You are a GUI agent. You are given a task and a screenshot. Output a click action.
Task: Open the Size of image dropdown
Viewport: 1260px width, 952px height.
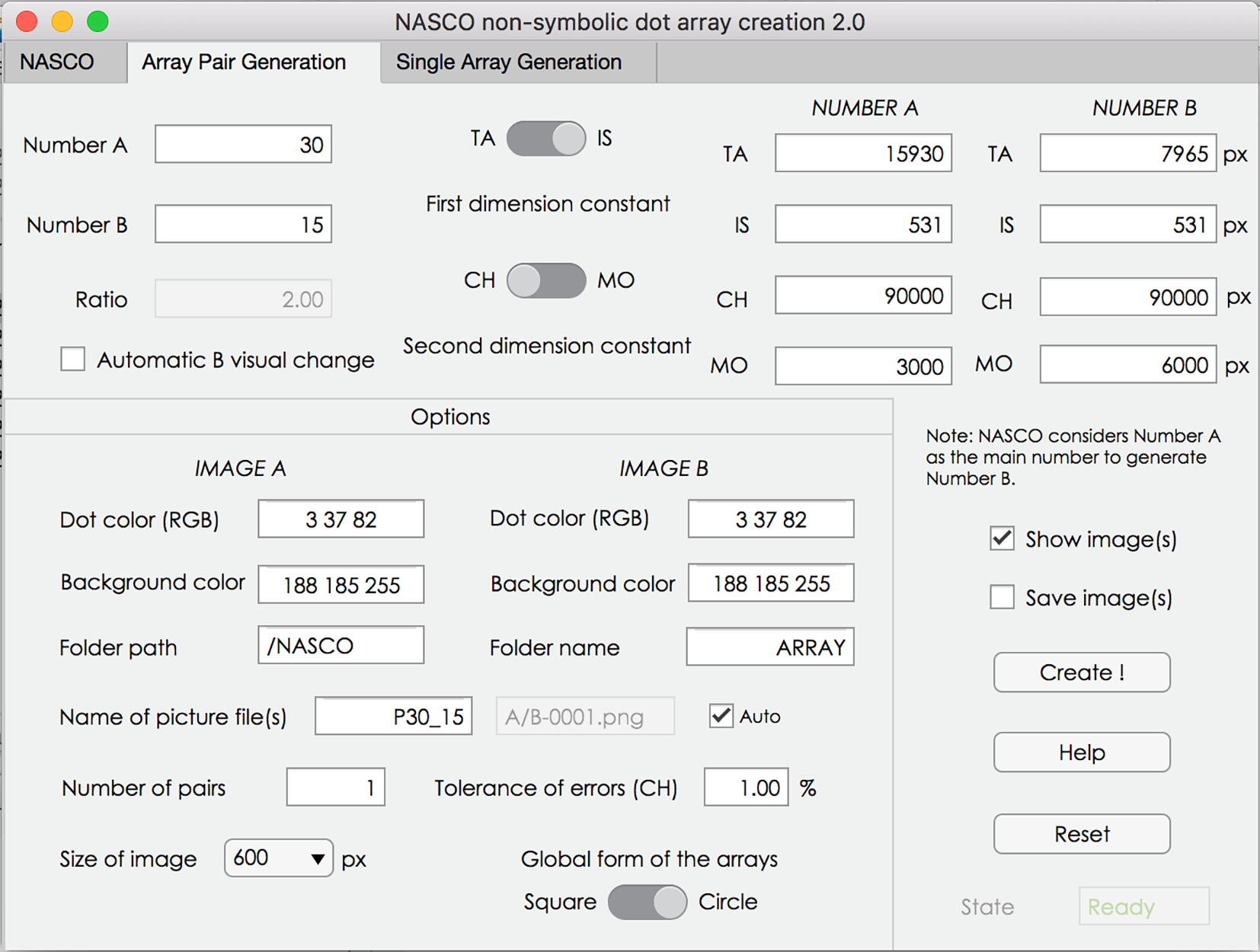(x=279, y=858)
